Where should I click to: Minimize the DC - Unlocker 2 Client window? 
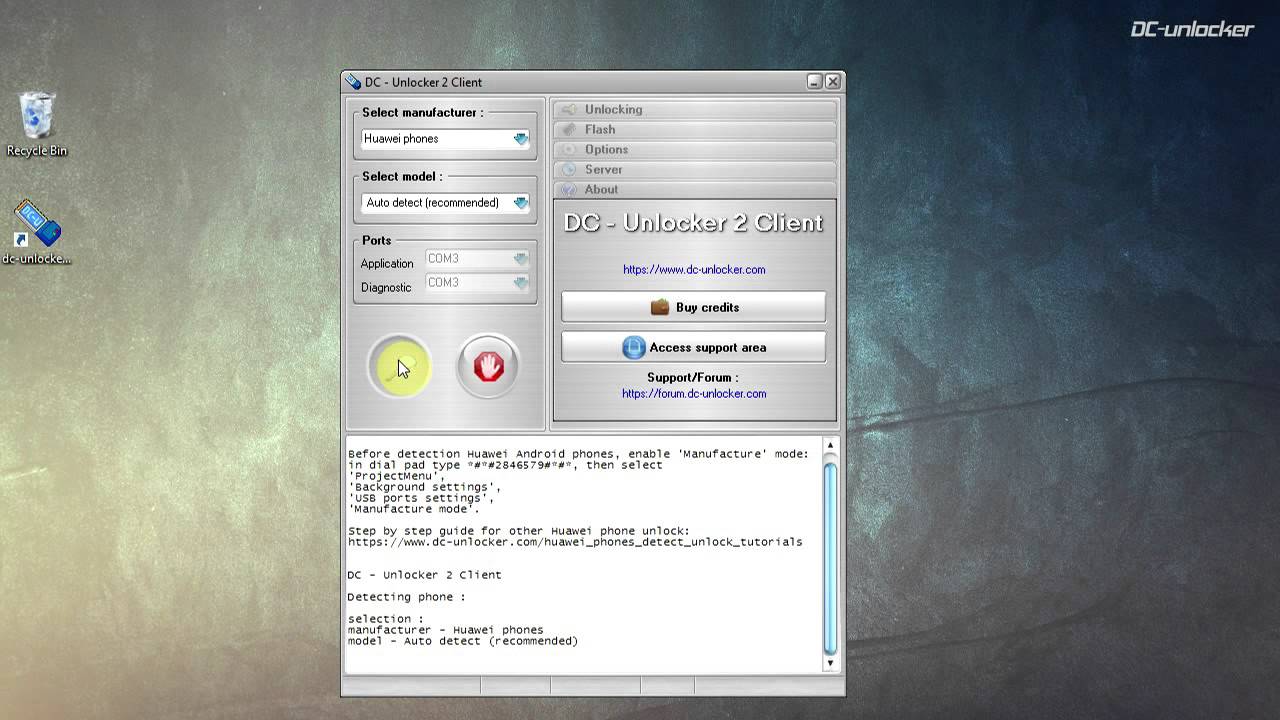coord(815,82)
